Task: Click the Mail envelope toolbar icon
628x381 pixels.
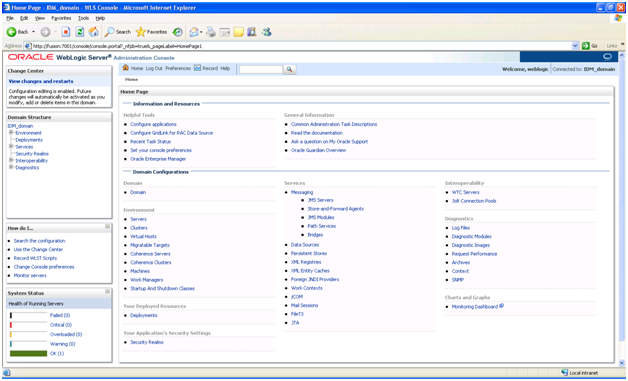Action: [194, 32]
